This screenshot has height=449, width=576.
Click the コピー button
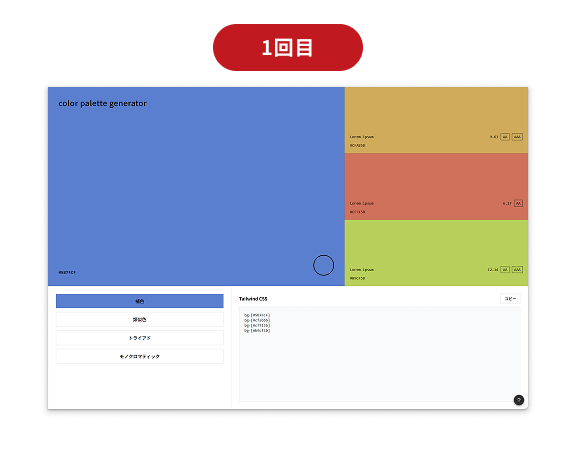[510, 299]
